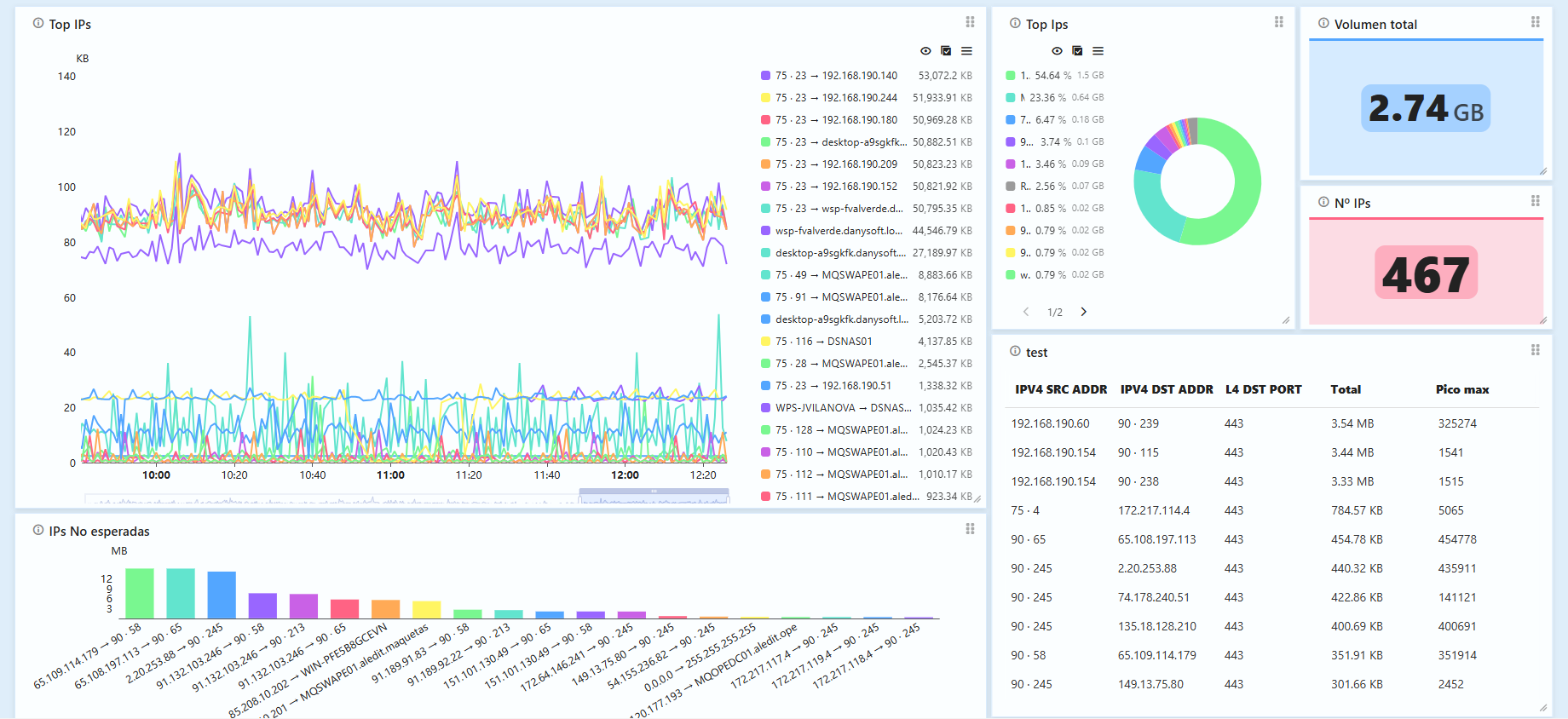
Task: Click drag handle of Top IPs line chart panel
Action: click(970, 22)
